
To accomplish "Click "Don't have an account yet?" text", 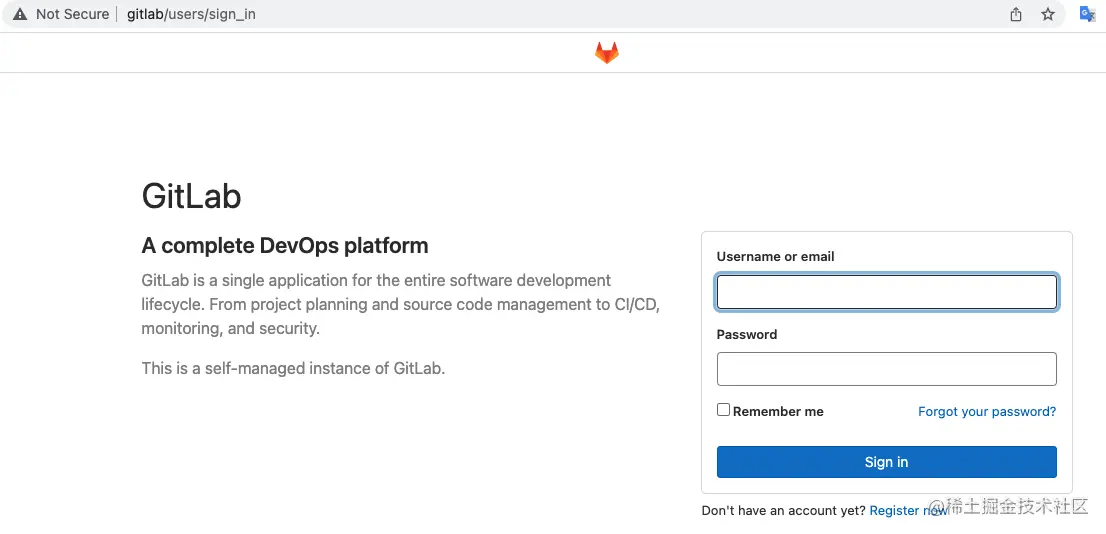I will point(784,511).
